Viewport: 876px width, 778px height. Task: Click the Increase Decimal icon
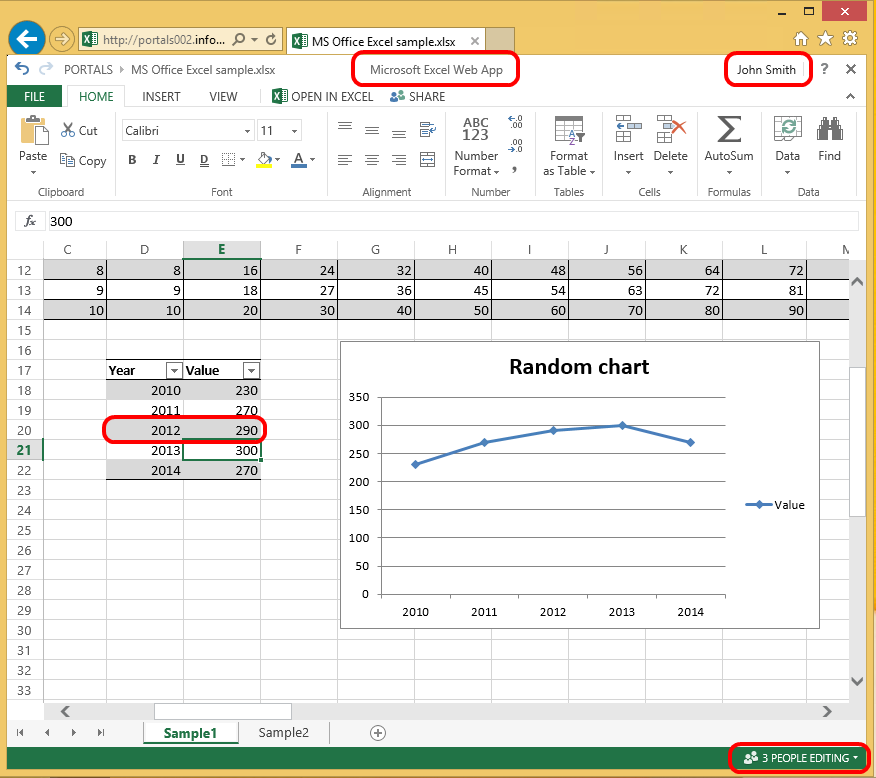[515, 122]
